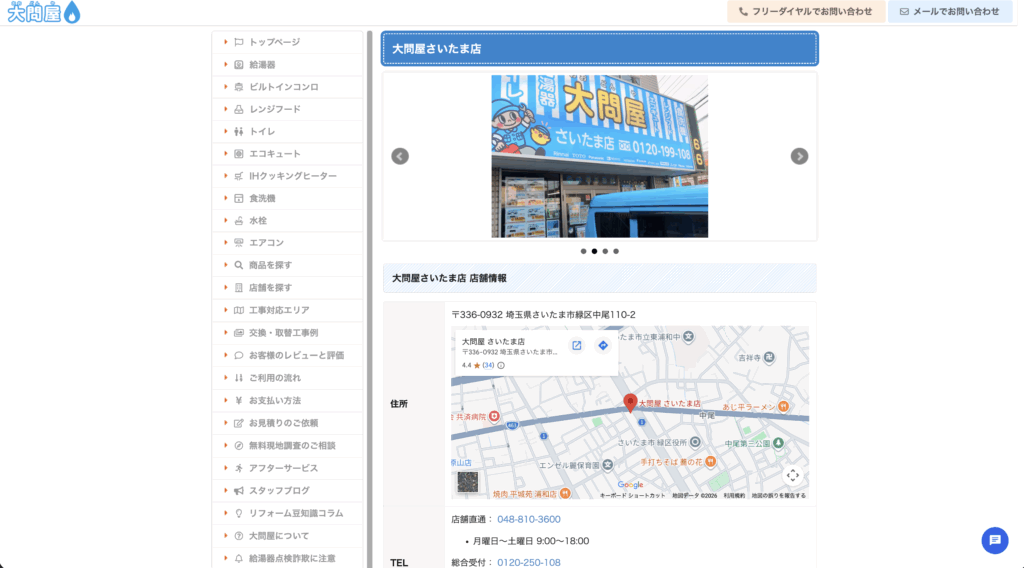Click フリーダイヤルでお問い合わせ button
The image size is (1024, 568).
click(x=806, y=11)
